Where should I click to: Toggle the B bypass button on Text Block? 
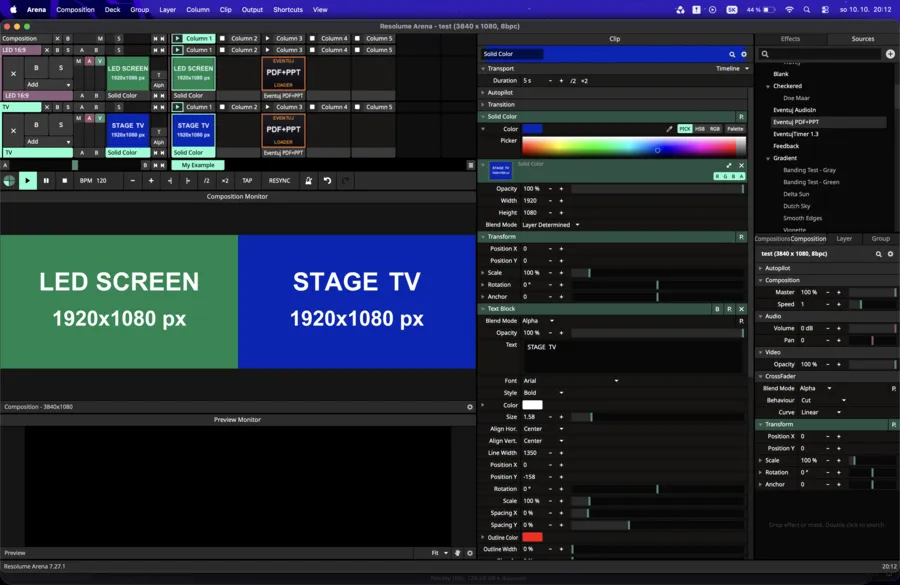coord(717,309)
